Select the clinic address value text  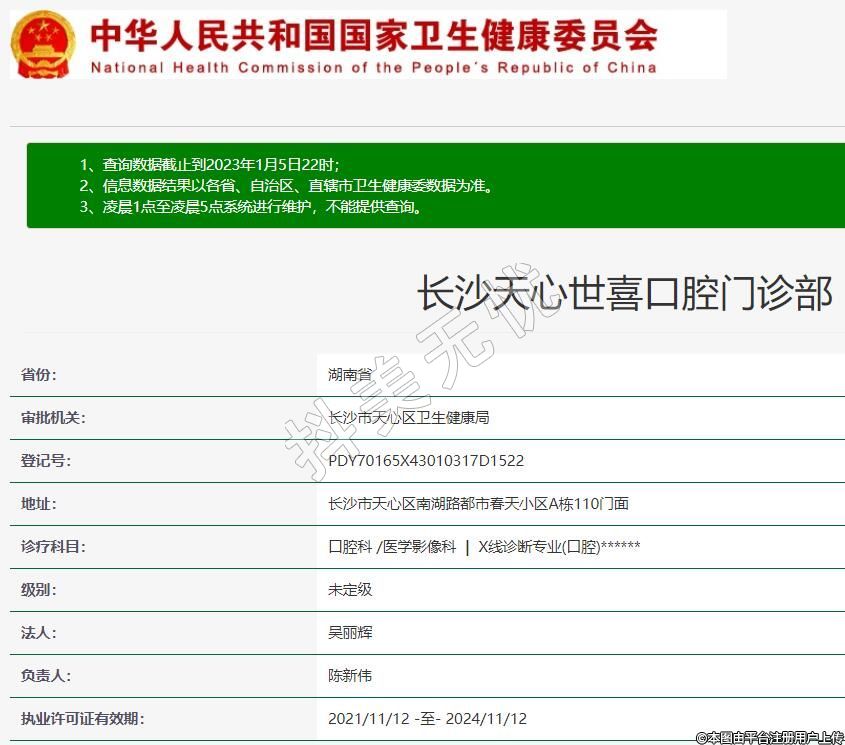click(x=478, y=504)
